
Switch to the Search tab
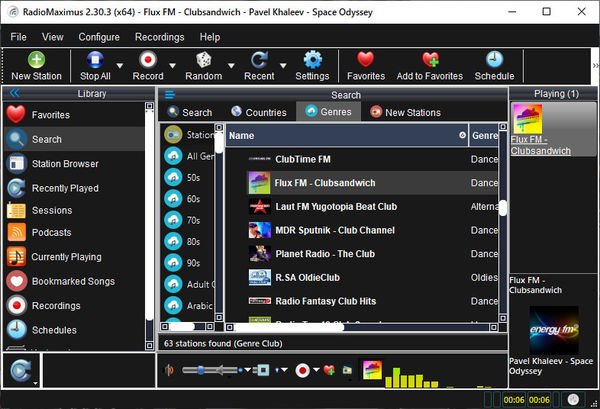coord(190,112)
